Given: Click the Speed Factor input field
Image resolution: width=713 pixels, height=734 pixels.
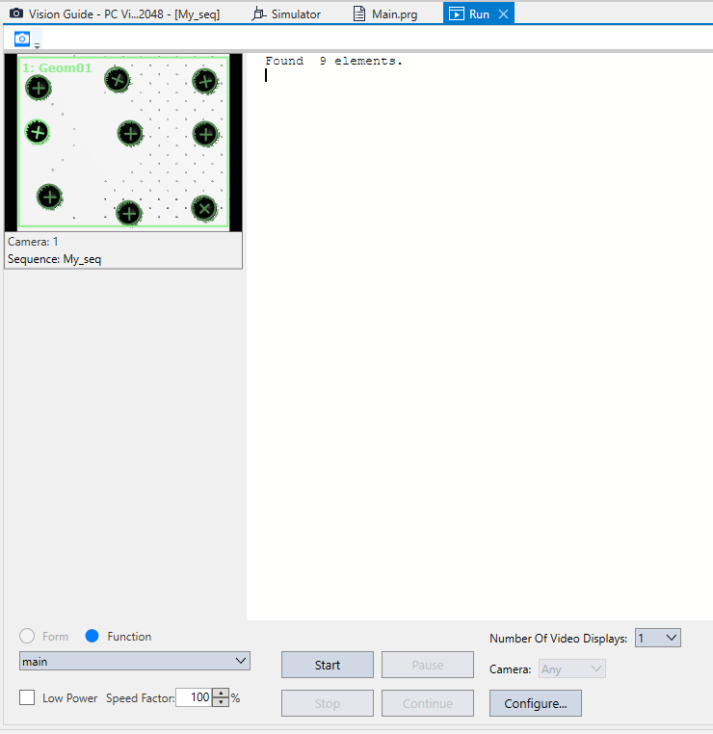Looking at the screenshot, I should pos(194,697).
